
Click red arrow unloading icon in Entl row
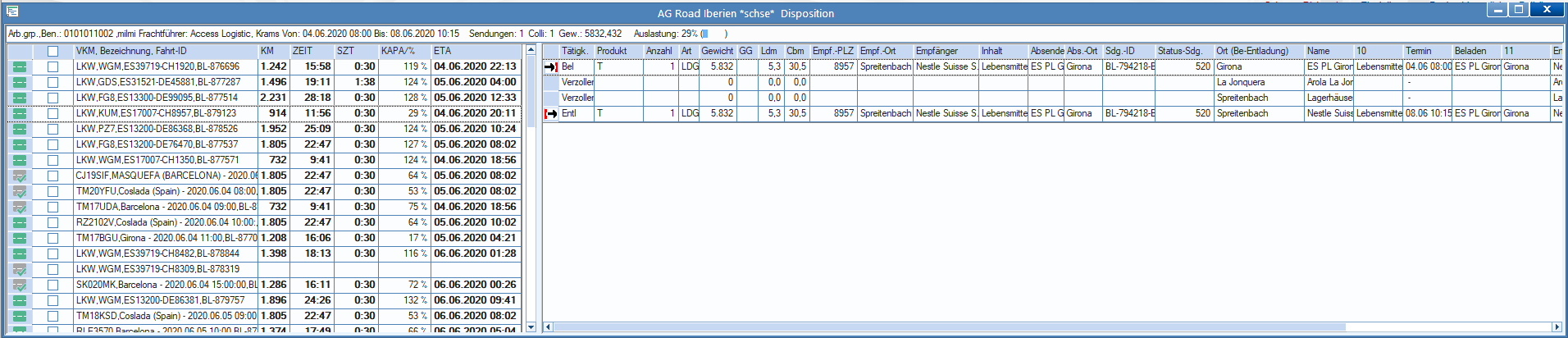tap(551, 113)
